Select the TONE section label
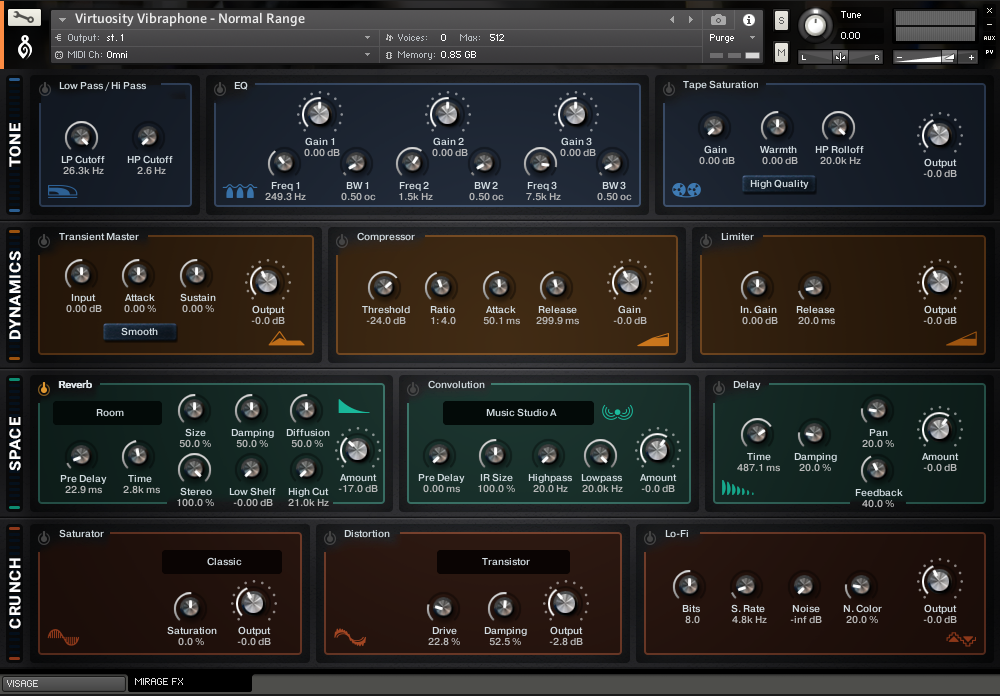Viewport: 1000px width, 696px height. point(15,145)
